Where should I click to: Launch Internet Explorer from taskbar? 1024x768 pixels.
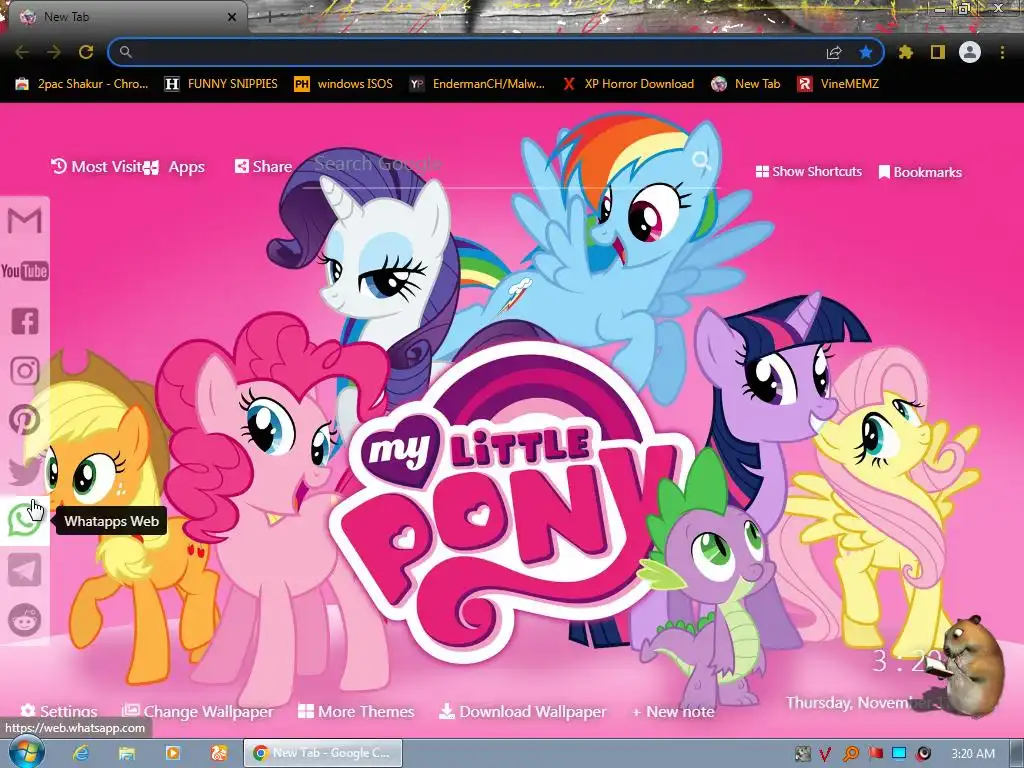click(x=81, y=753)
